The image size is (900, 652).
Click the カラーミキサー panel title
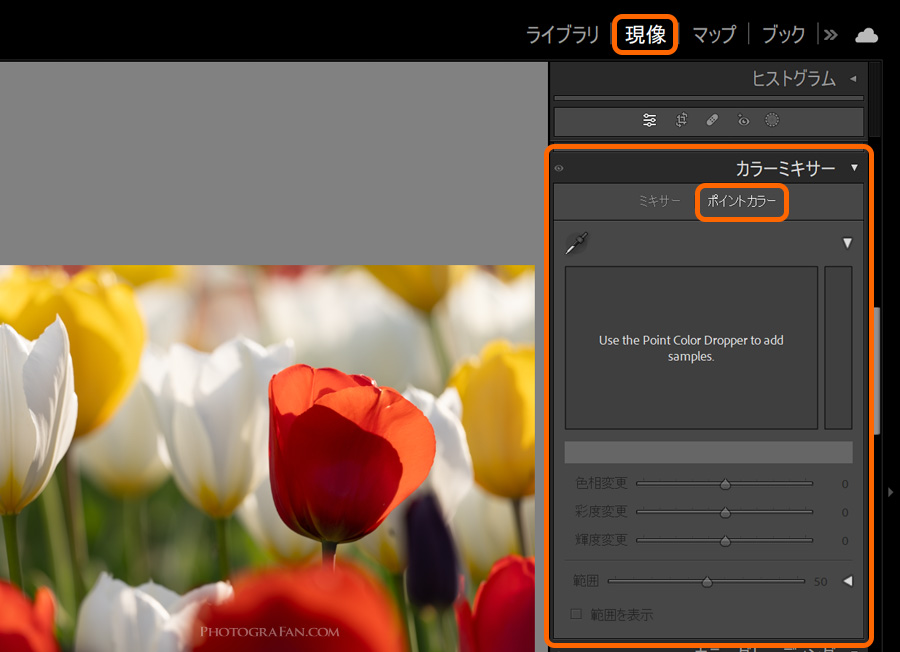[x=785, y=168]
